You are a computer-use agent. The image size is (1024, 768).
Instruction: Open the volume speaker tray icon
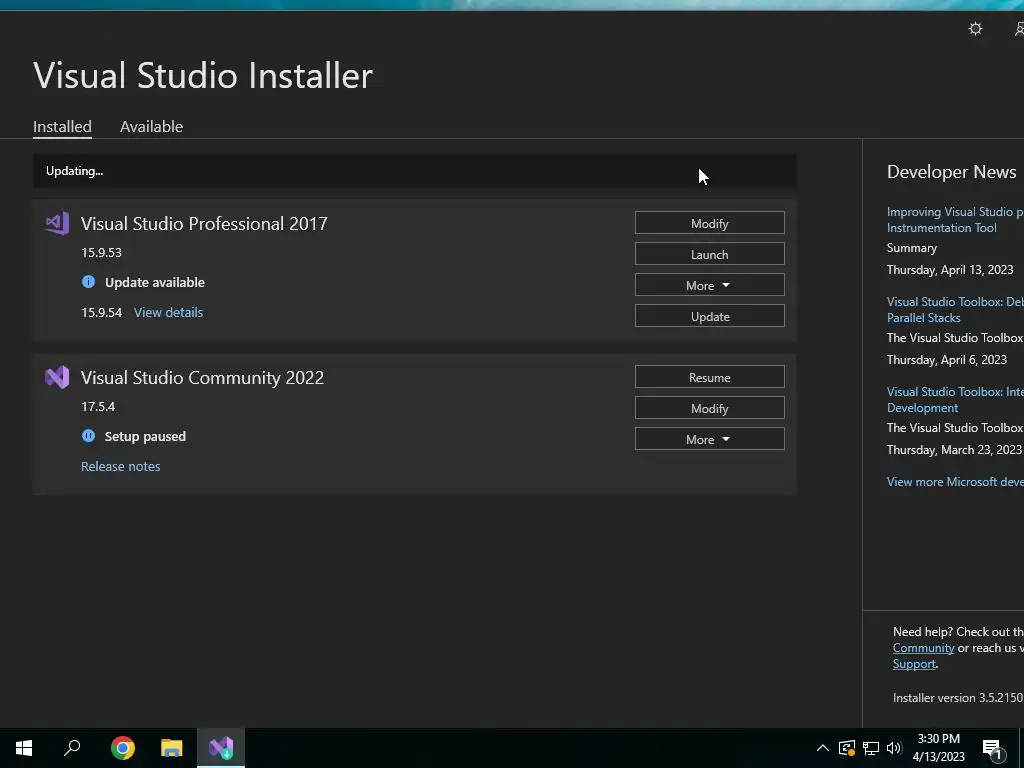click(894, 748)
